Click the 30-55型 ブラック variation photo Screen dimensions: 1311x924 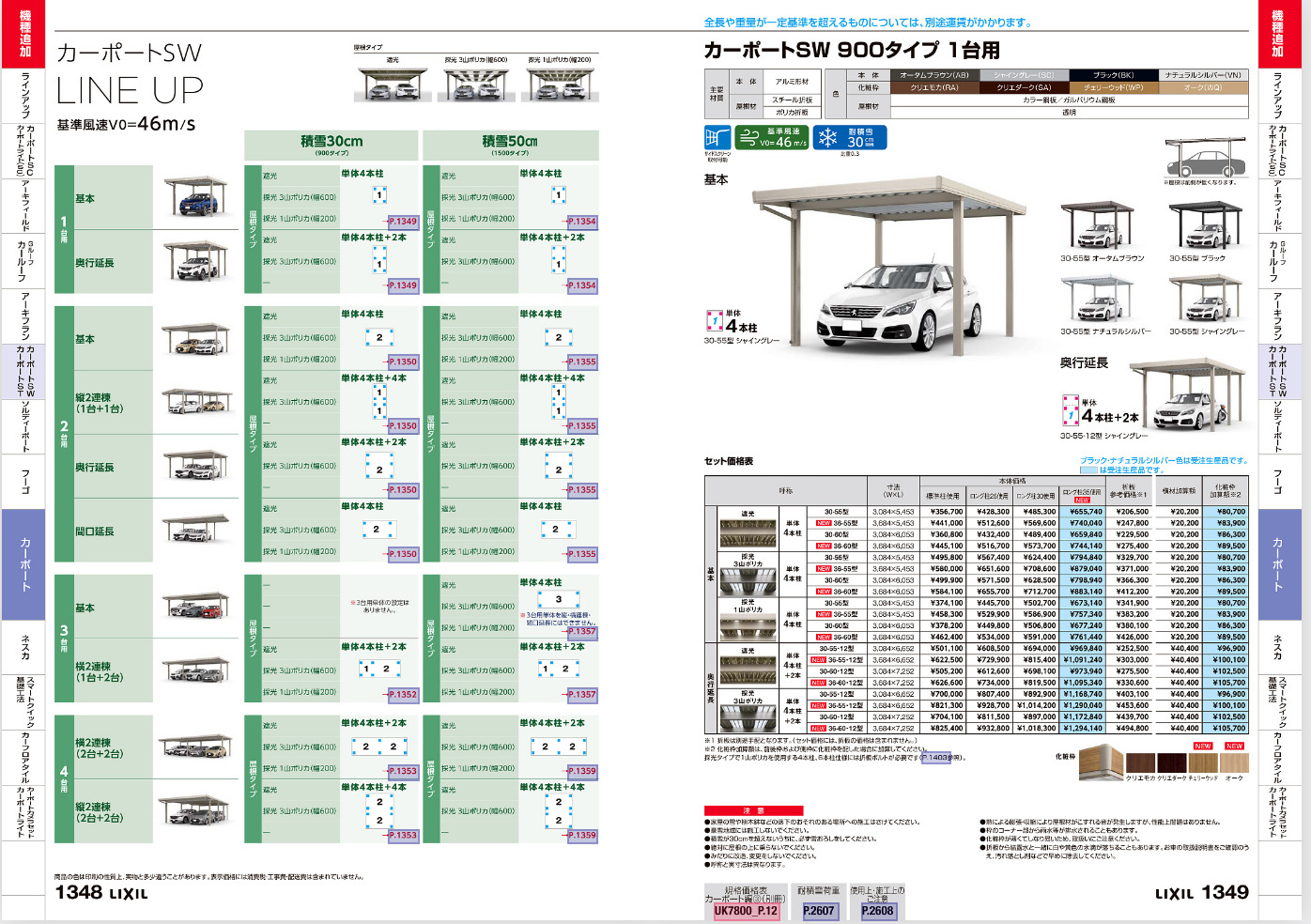(1207, 226)
